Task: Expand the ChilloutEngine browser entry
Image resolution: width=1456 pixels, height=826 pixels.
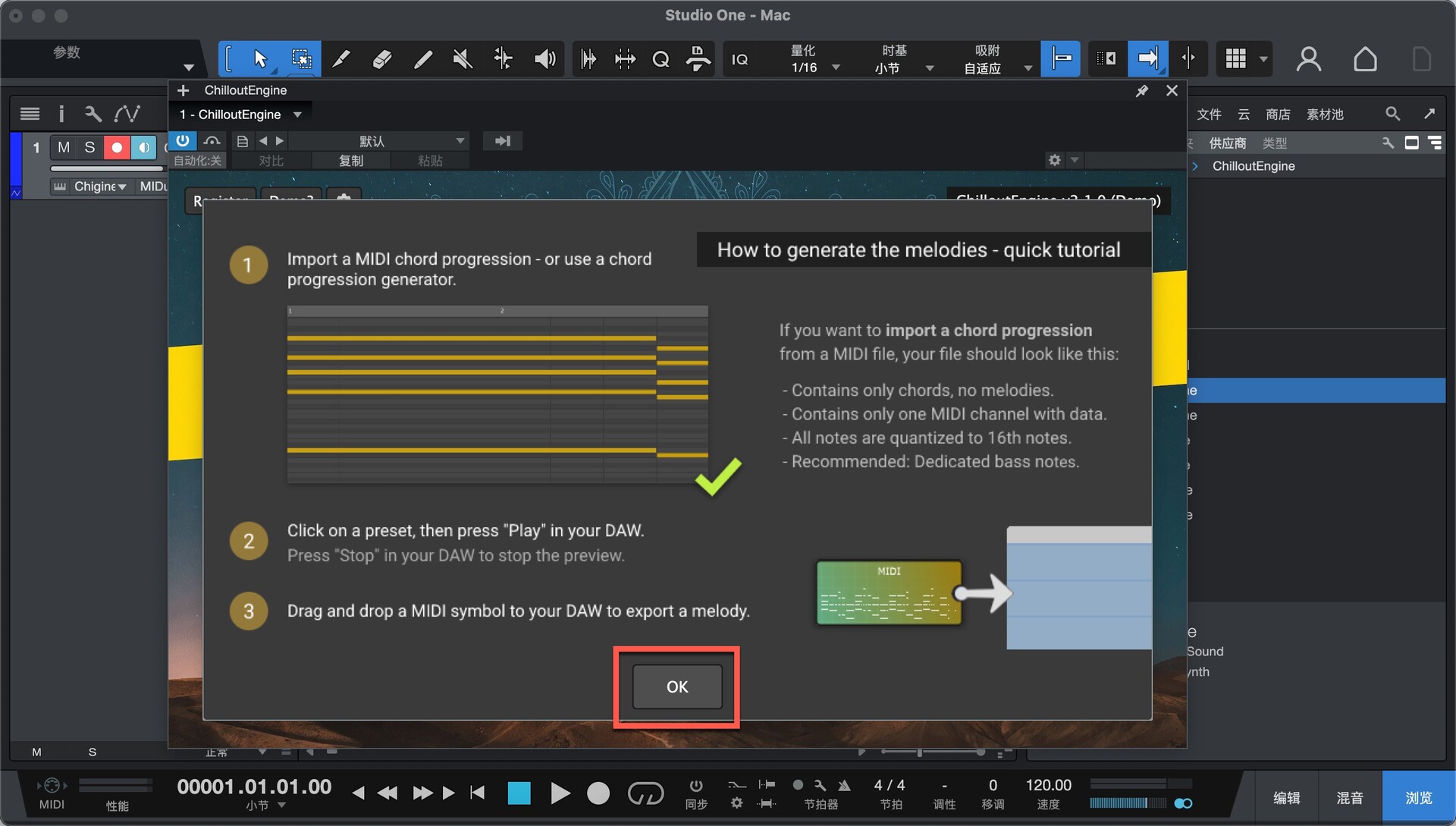Action: pos(1195,166)
